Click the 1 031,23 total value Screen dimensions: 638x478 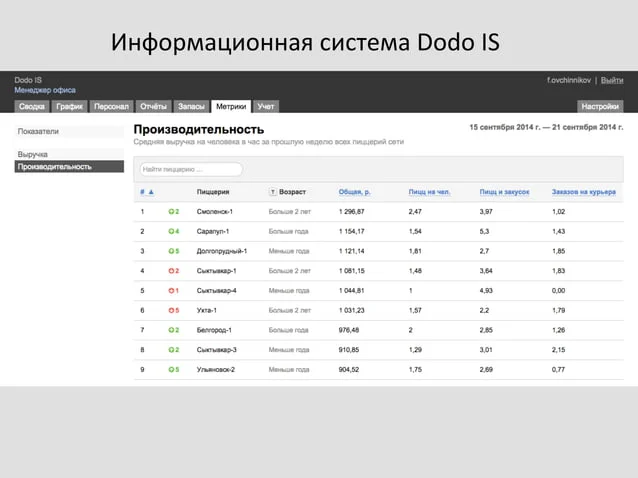pos(352,310)
